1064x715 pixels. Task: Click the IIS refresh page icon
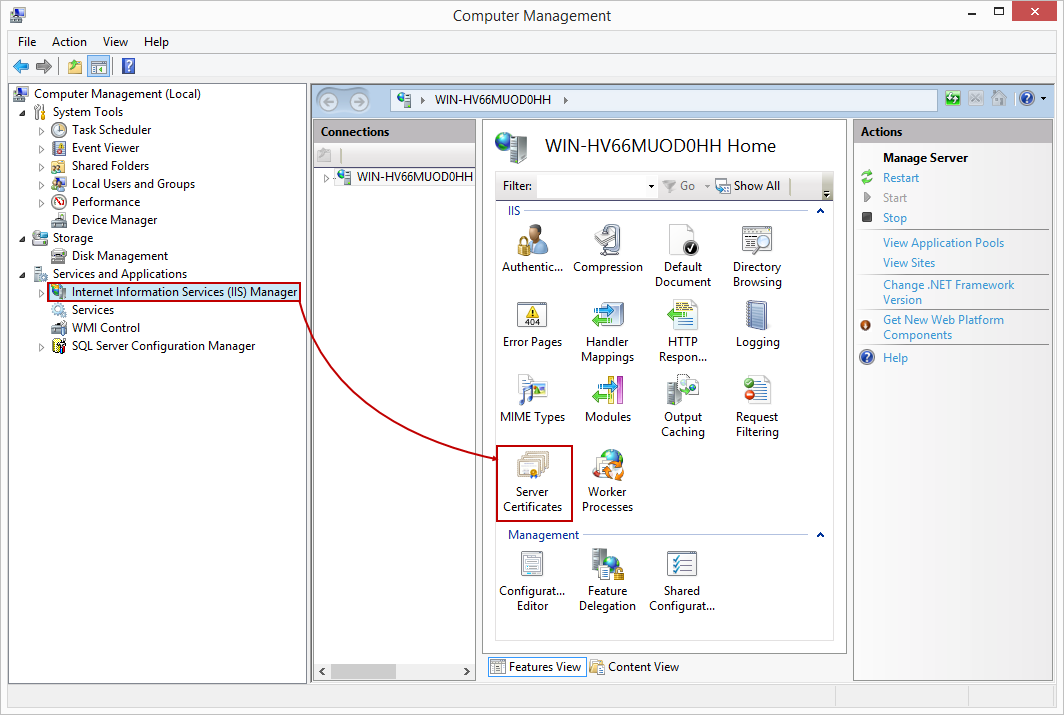tap(953, 99)
